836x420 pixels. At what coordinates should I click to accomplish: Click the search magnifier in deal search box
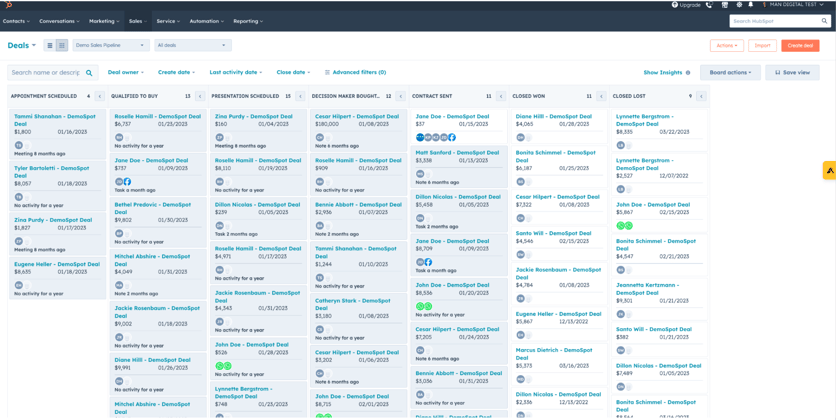pyautogui.click(x=89, y=73)
